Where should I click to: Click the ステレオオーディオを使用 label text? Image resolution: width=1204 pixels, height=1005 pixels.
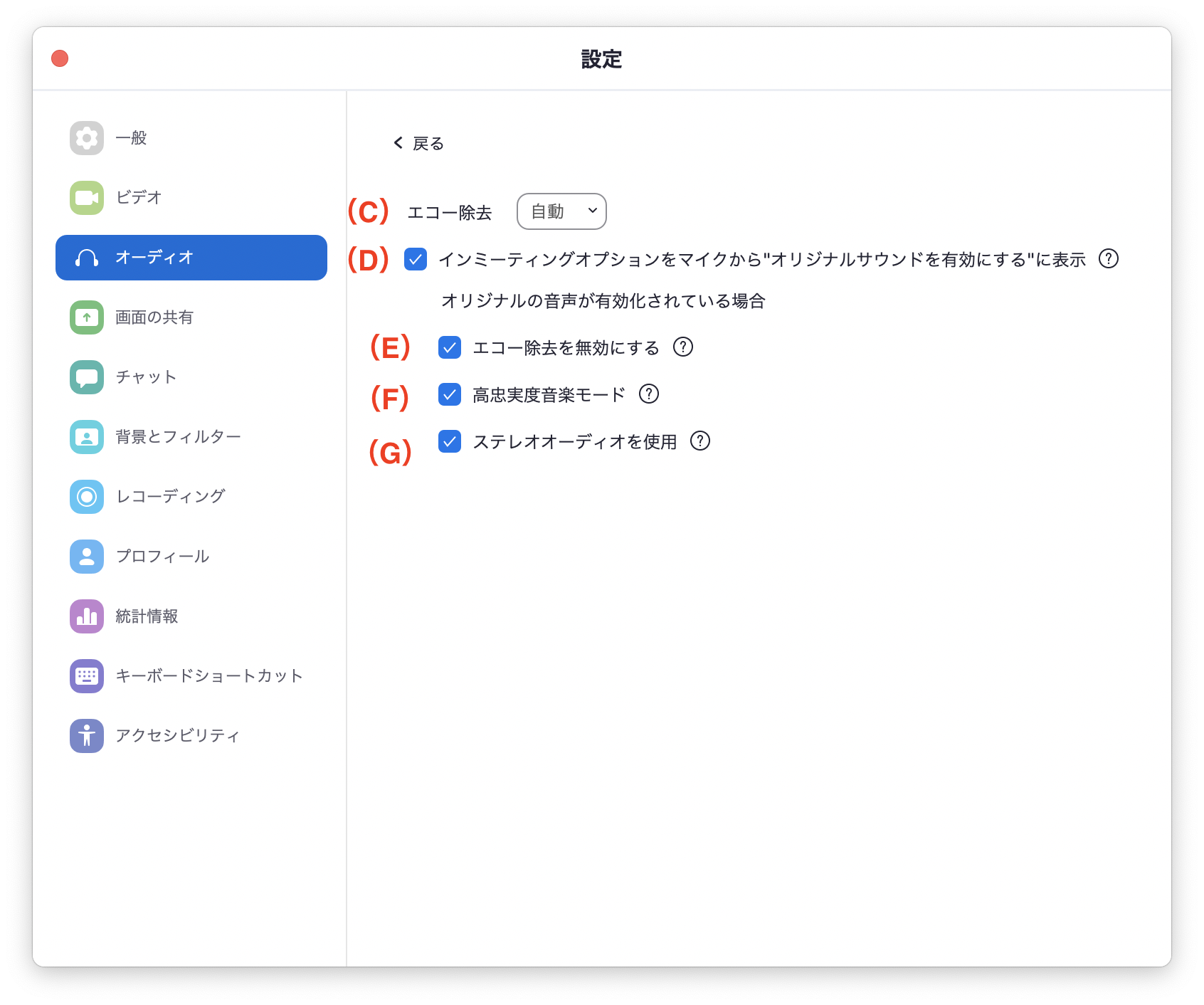click(575, 442)
